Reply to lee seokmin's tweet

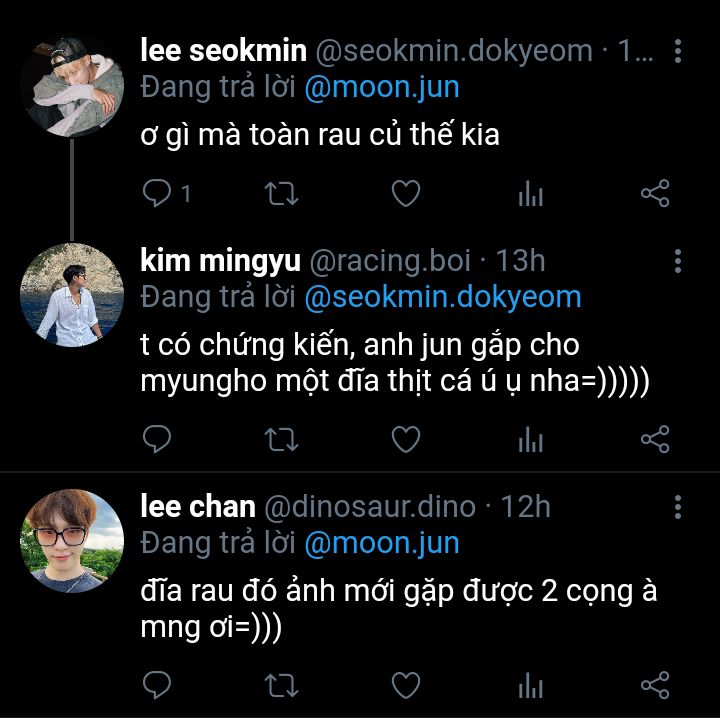[x=159, y=193]
